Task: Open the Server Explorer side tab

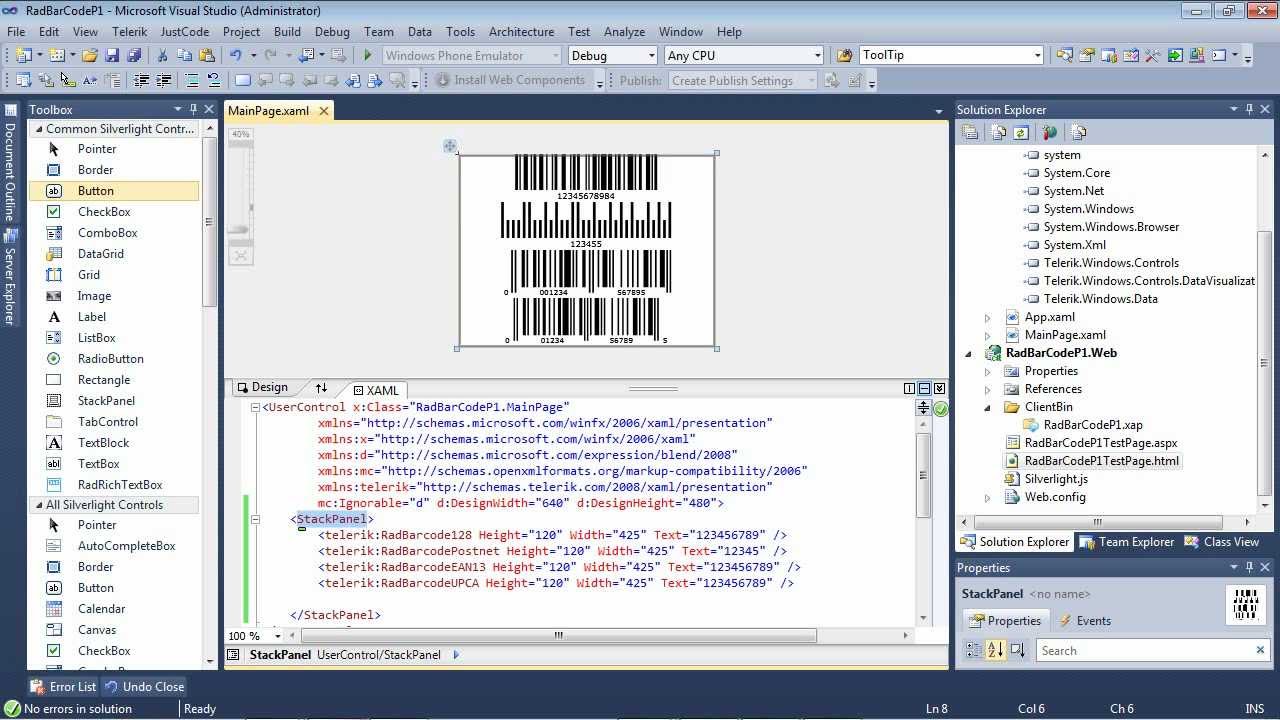Action: (10, 278)
